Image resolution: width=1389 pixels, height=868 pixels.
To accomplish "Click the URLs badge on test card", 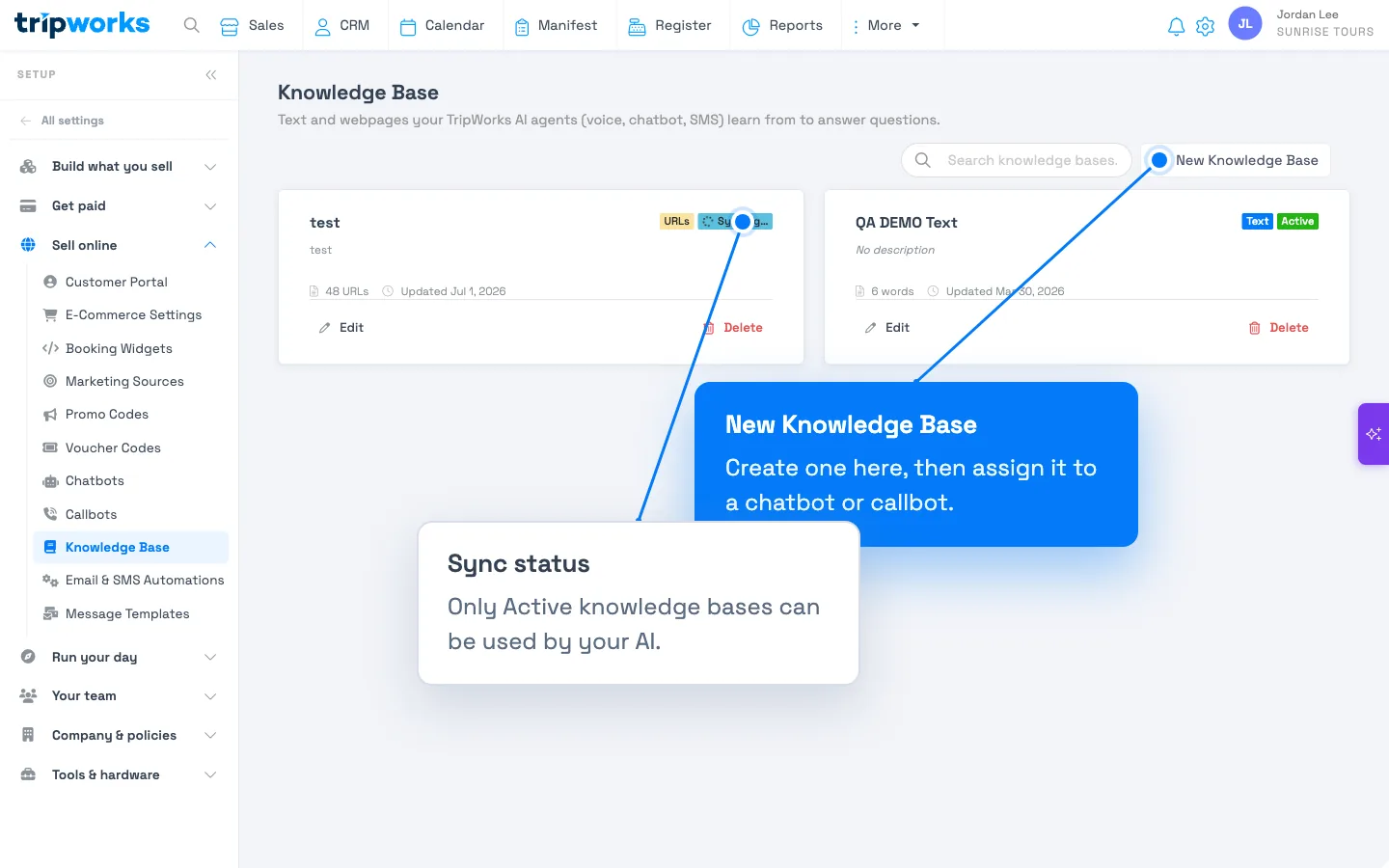I will [676, 221].
